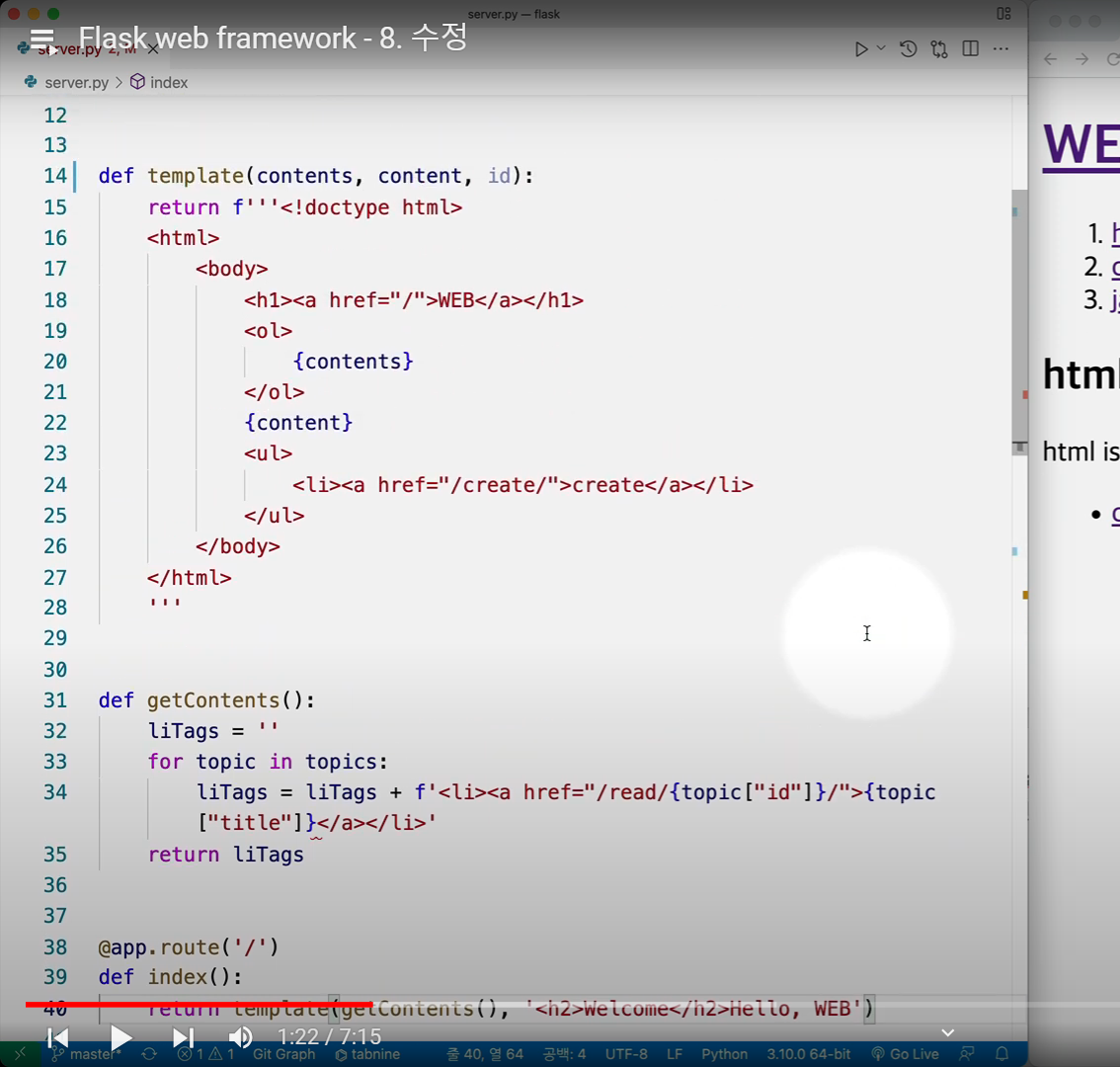Collapse video controls with down chevron
The image size is (1120, 1067).
[x=948, y=1032]
